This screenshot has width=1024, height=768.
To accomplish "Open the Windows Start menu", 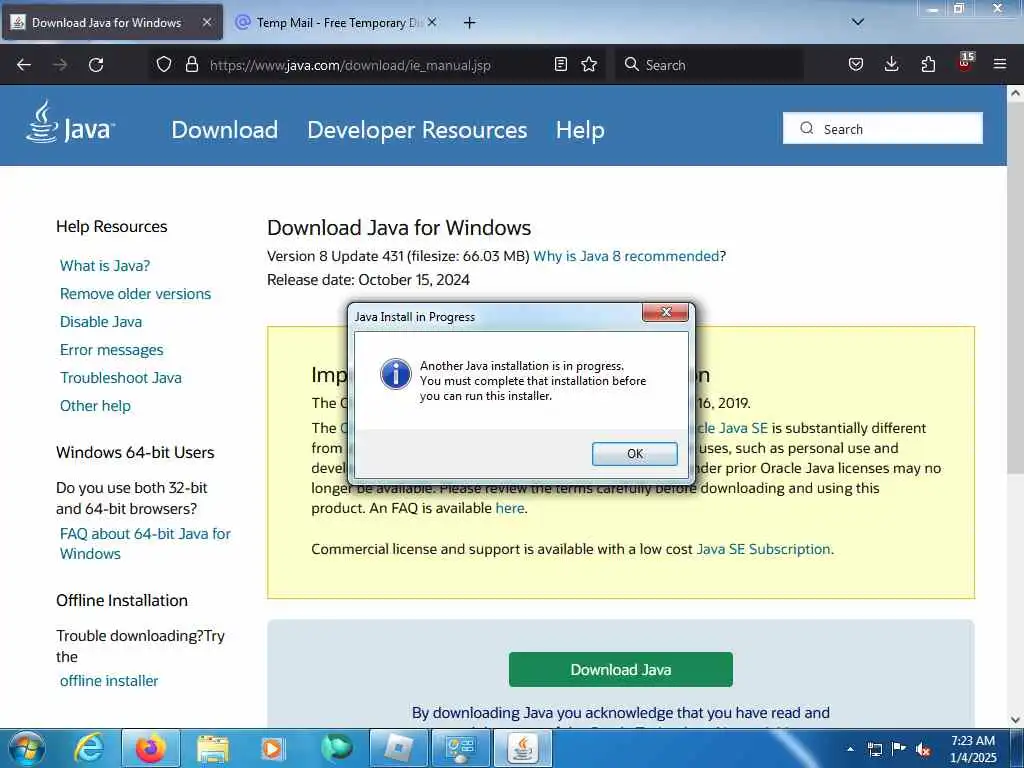I will [x=27, y=748].
